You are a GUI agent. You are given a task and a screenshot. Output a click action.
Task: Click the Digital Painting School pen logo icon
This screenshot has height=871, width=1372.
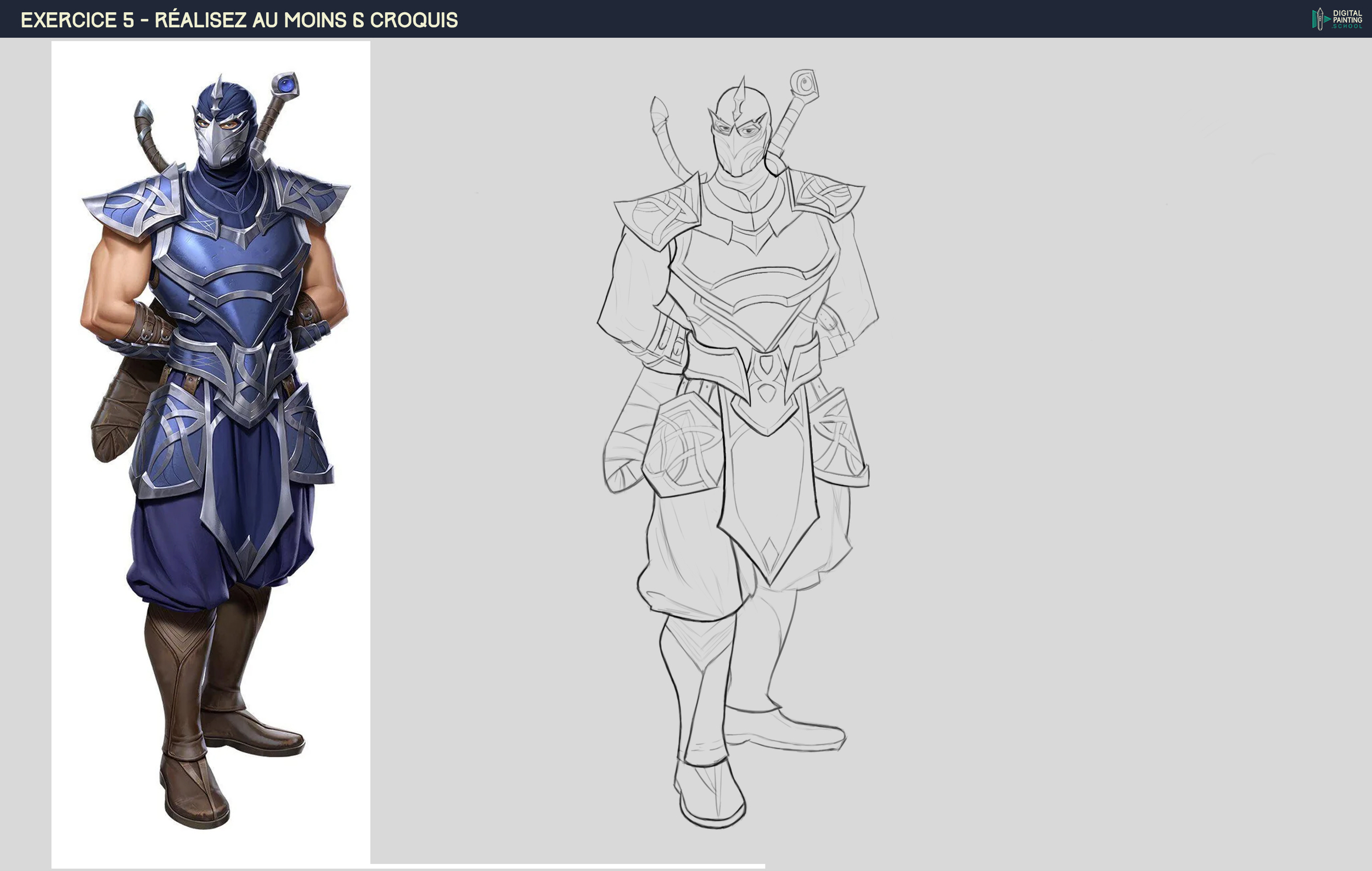[1320, 18]
